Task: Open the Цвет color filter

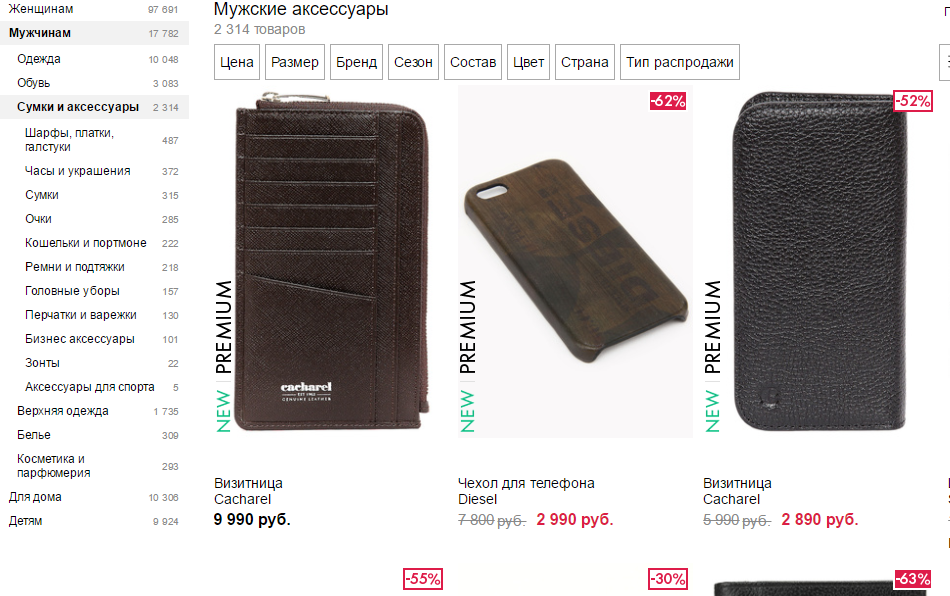Action: (528, 62)
